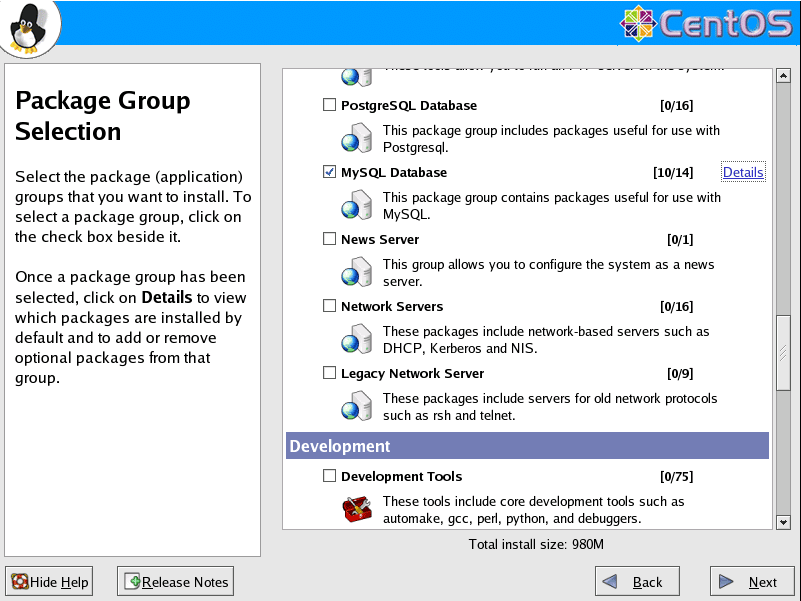Viewport: 801px width, 601px height.
Task: Hide the Help panel
Action: tap(50, 582)
